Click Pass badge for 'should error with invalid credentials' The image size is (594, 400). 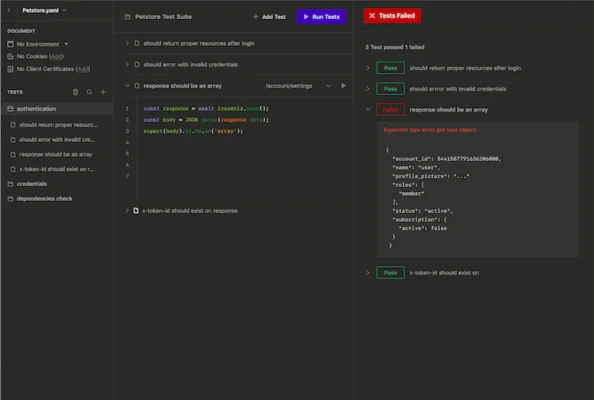pos(390,89)
